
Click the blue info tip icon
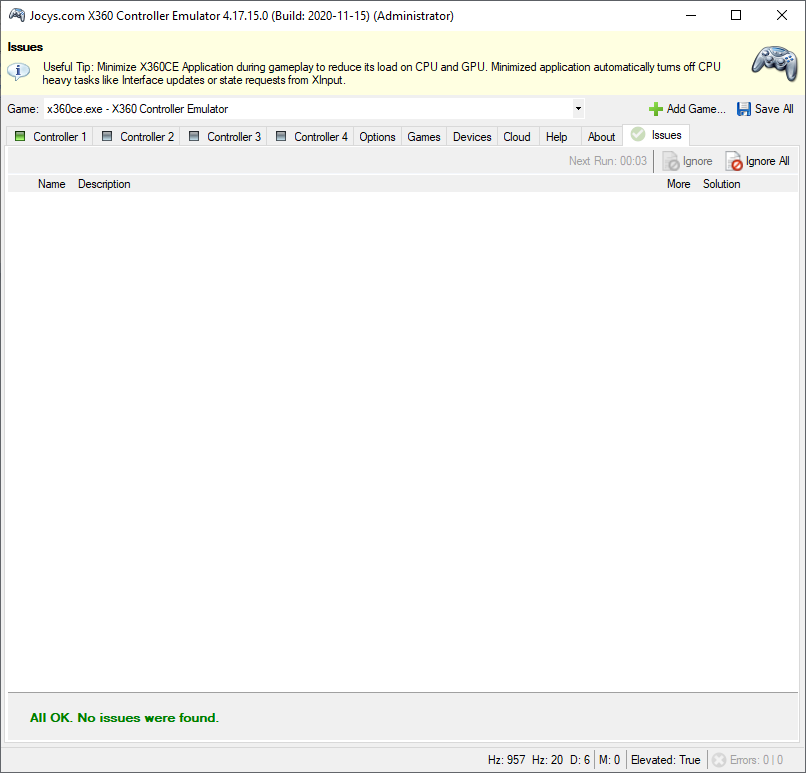coord(19,71)
